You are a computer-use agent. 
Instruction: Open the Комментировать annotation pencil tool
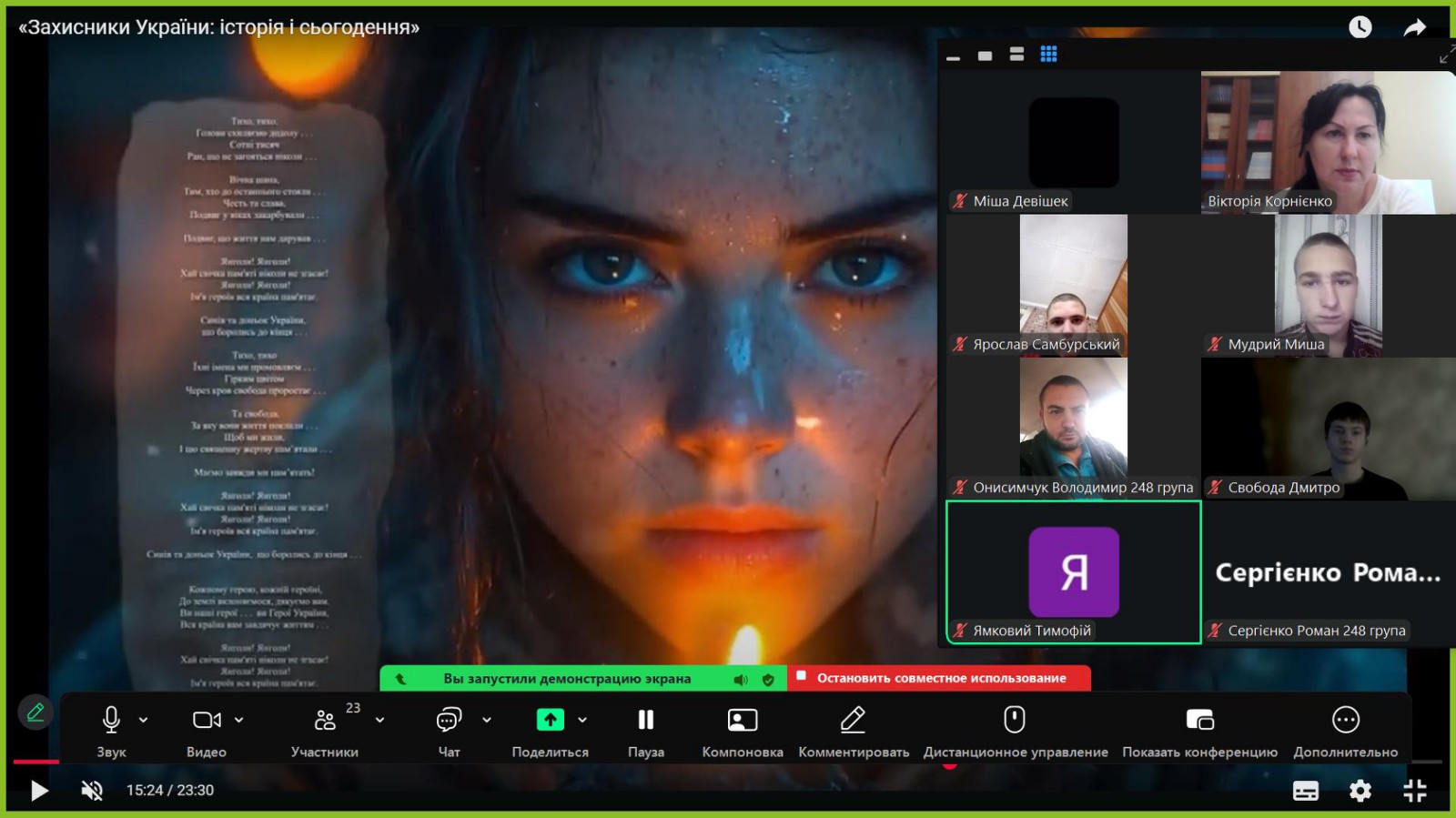coord(853,720)
